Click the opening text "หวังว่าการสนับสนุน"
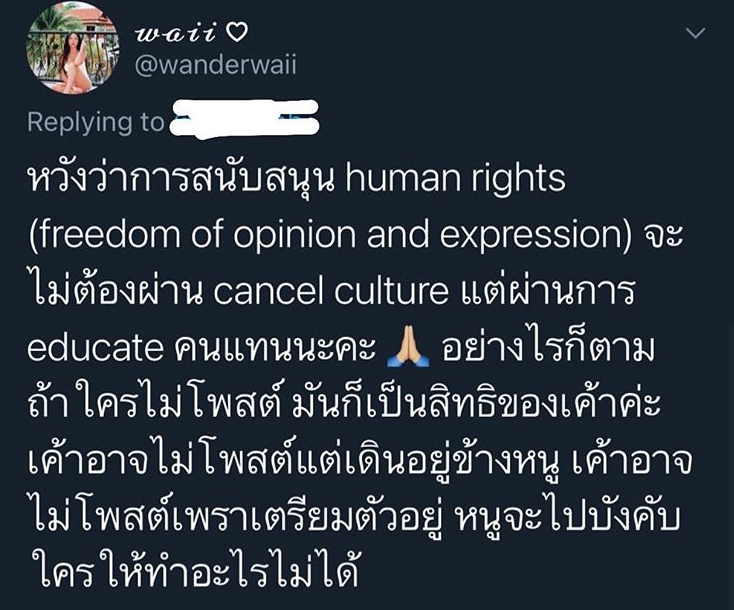Screen dimensions: 734x610 (182, 179)
